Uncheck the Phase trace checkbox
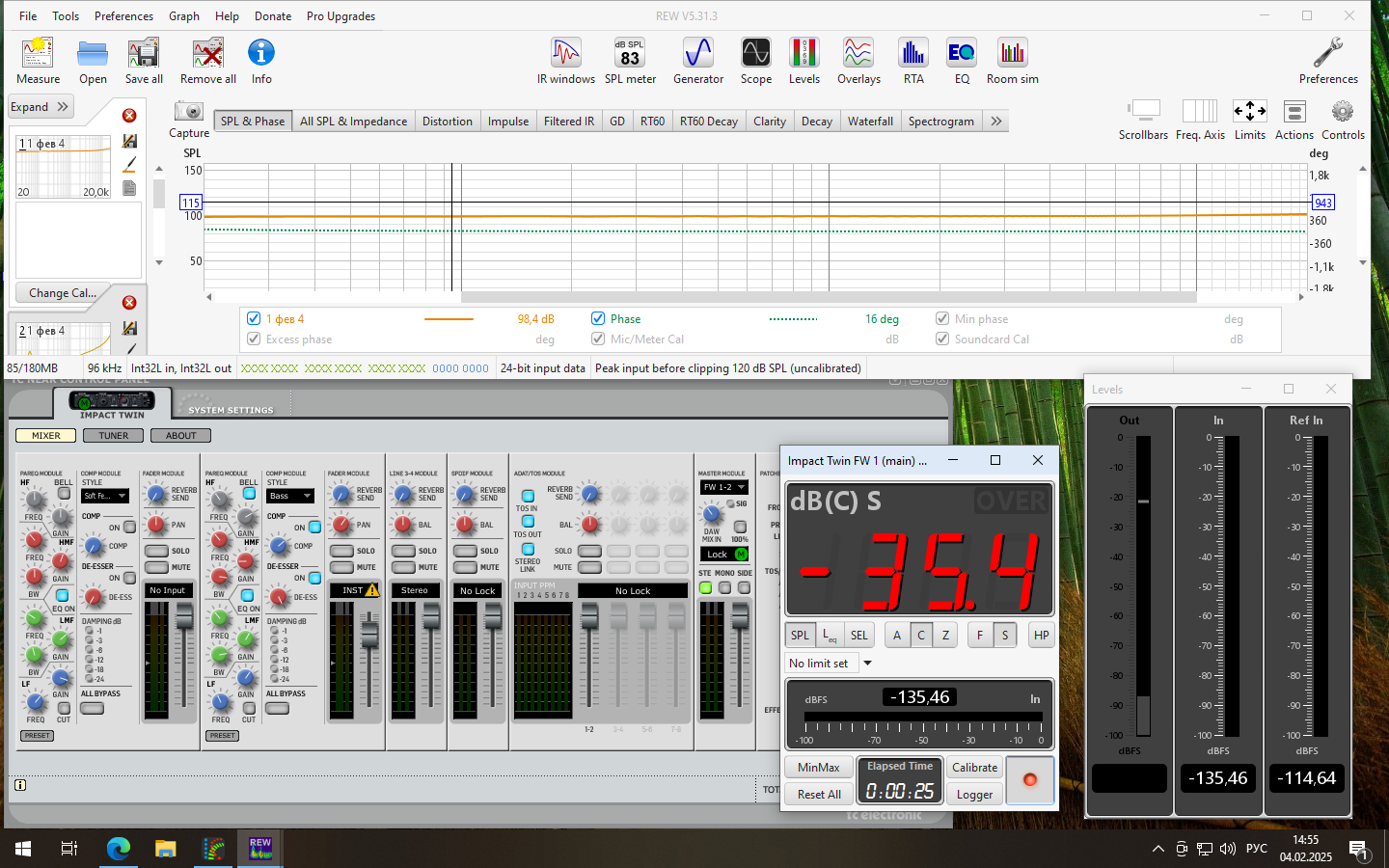The height and width of the screenshot is (868, 1389). point(598,318)
